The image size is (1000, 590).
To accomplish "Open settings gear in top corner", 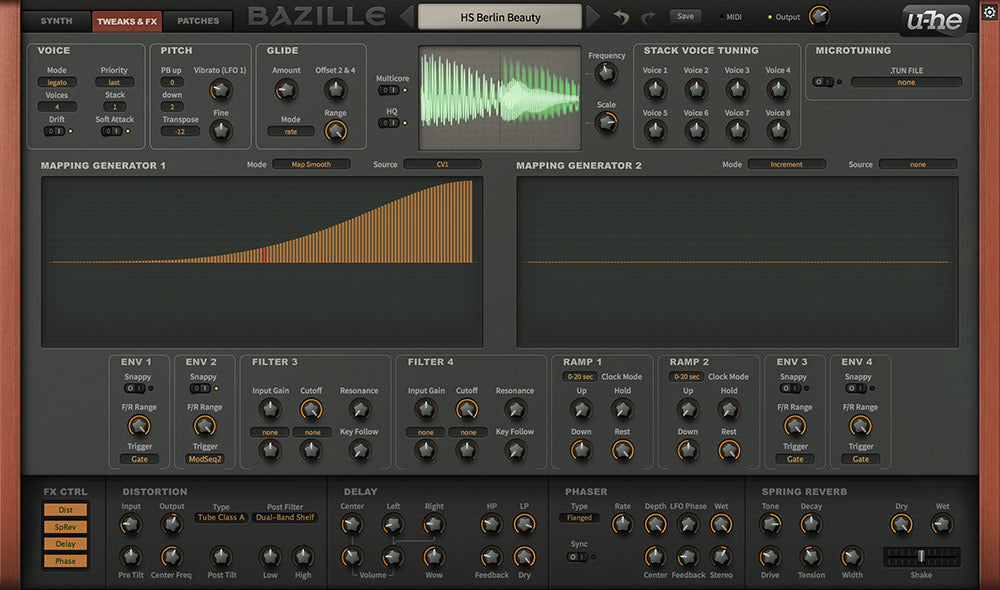I will pos(989,12).
